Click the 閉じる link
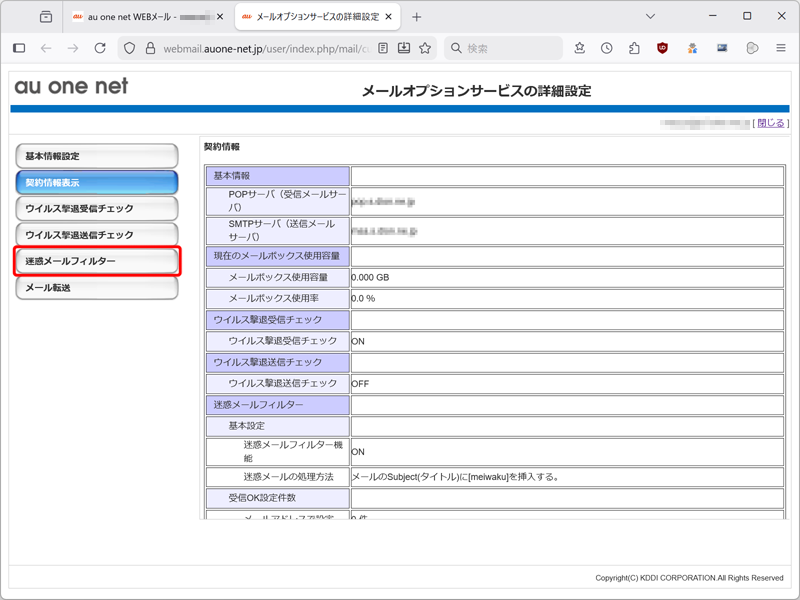This screenshot has height=600, width=800. [770, 123]
